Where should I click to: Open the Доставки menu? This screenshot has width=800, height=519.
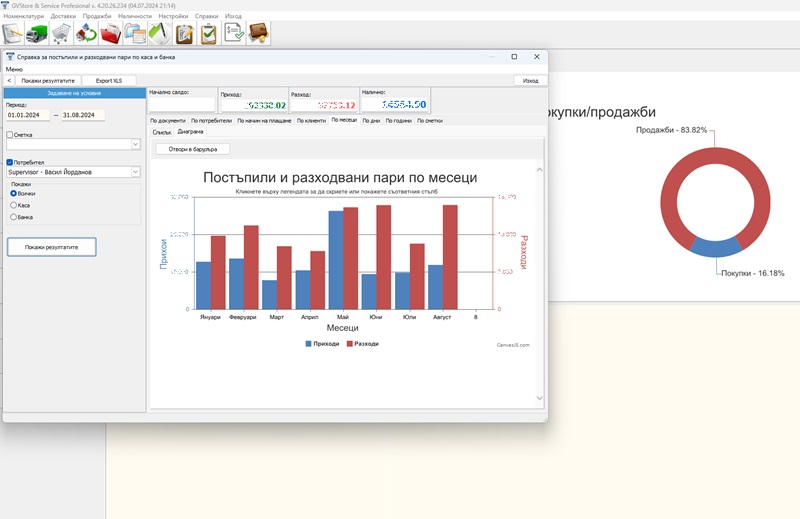tap(63, 16)
